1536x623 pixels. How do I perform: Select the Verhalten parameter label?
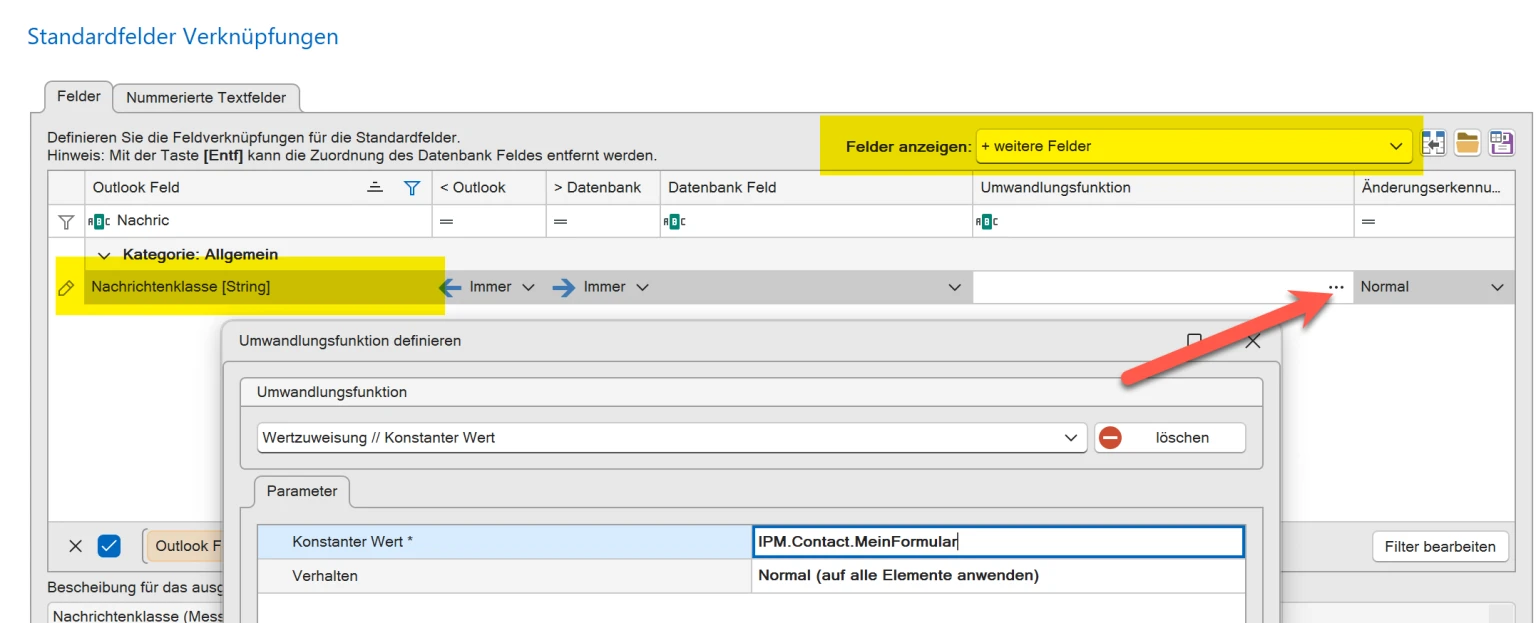pyautogui.click(x=504, y=575)
